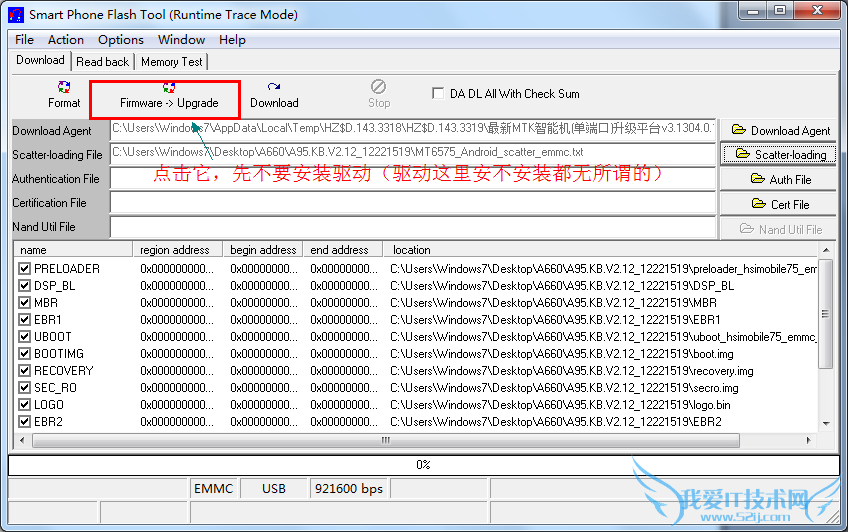848x532 pixels.
Task: Click the USB status bar entry
Action: tap(274, 489)
